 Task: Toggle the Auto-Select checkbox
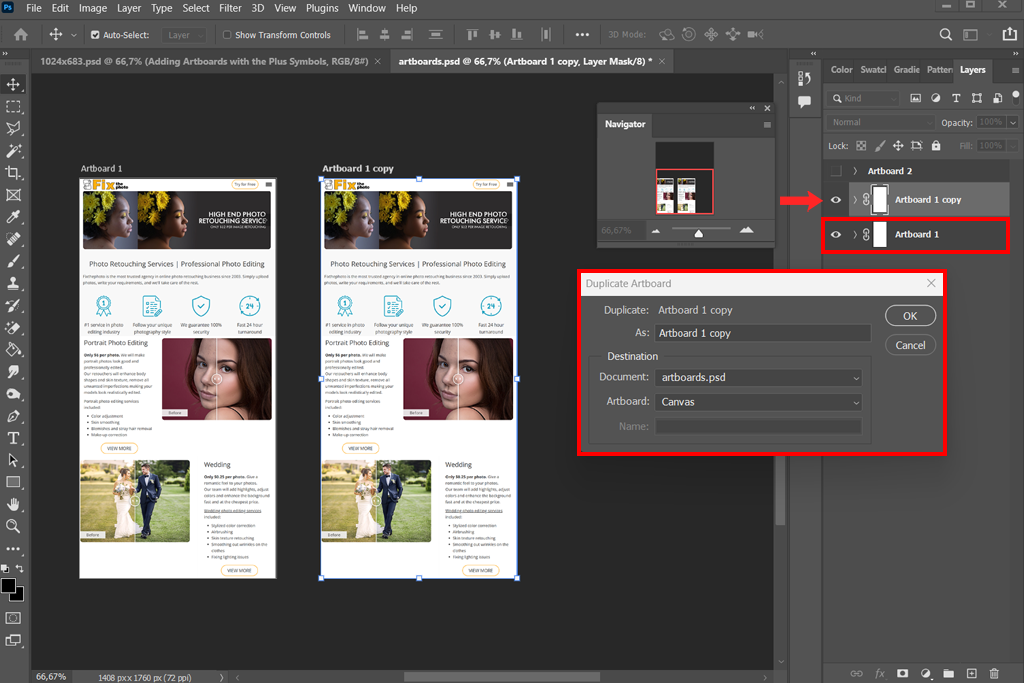point(95,35)
